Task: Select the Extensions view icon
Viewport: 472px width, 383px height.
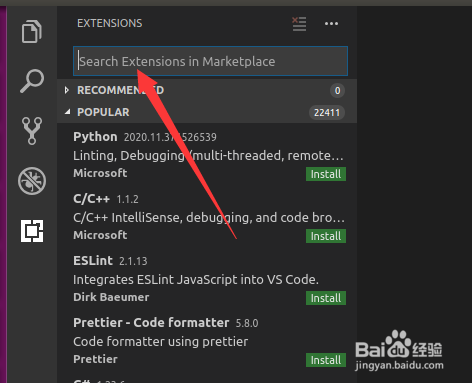Action: 32,231
